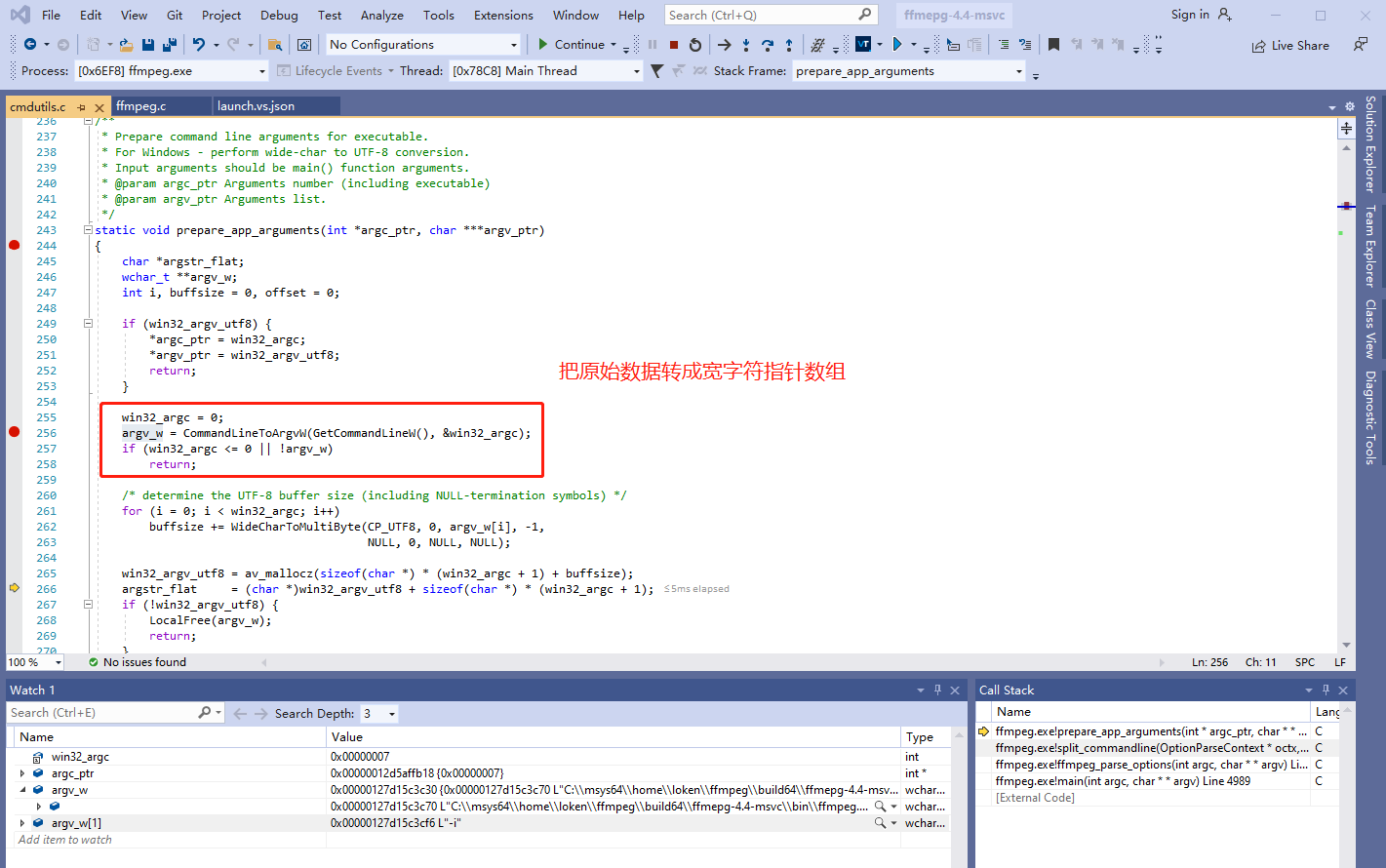Click the Step Over icon
The image size is (1386, 868).
[x=768, y=45]
